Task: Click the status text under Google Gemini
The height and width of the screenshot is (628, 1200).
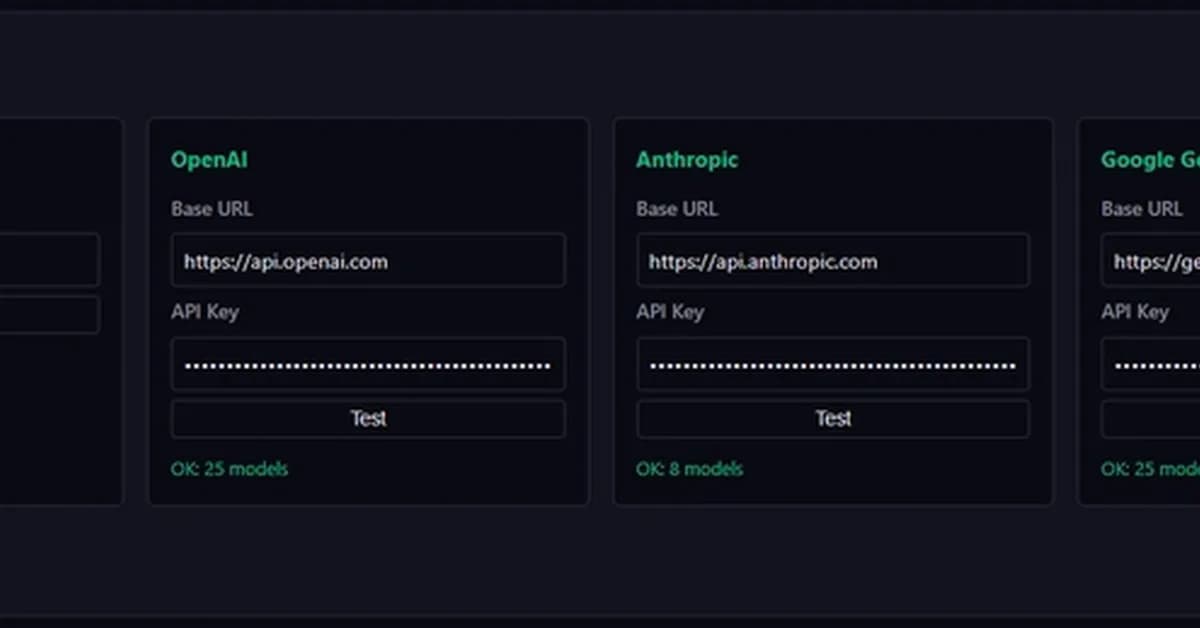Action: (1148, 468)
